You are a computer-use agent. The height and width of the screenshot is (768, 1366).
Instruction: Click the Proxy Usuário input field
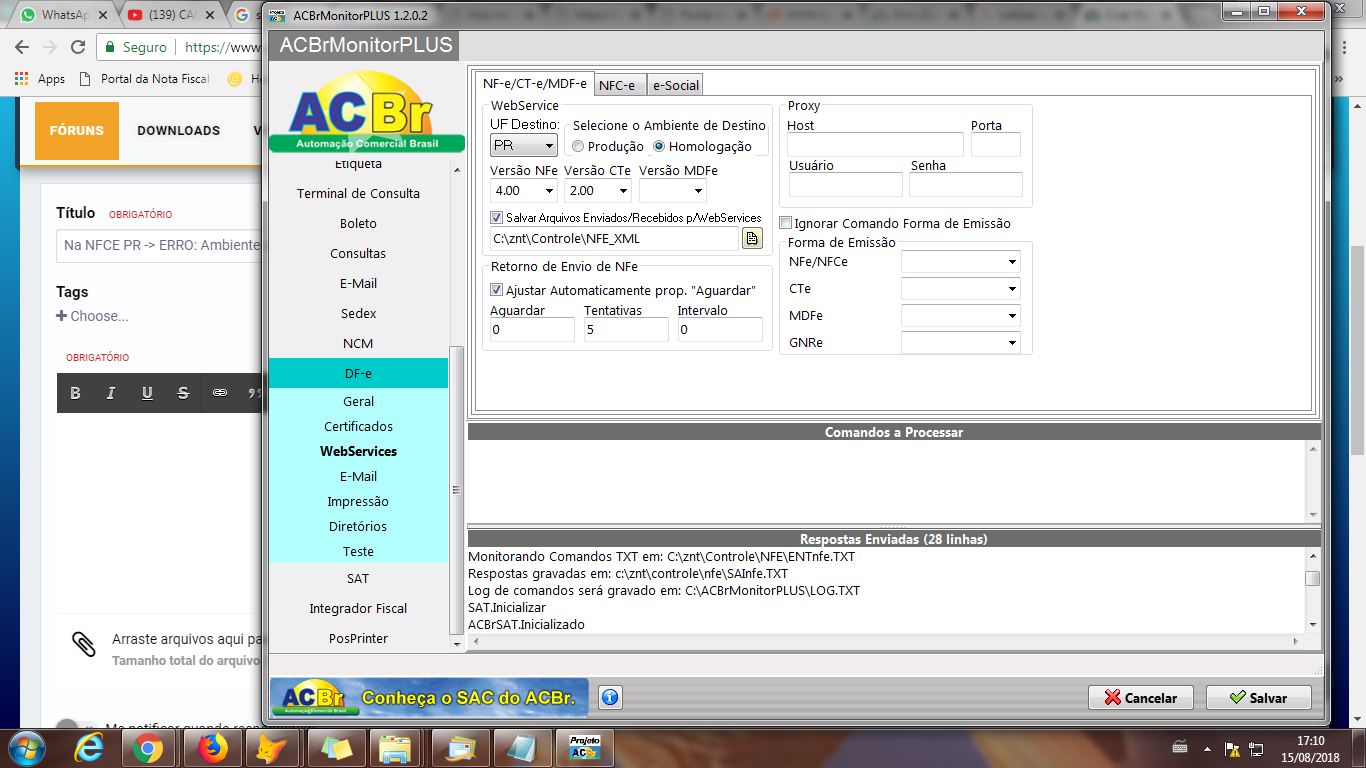coord(846,185)
